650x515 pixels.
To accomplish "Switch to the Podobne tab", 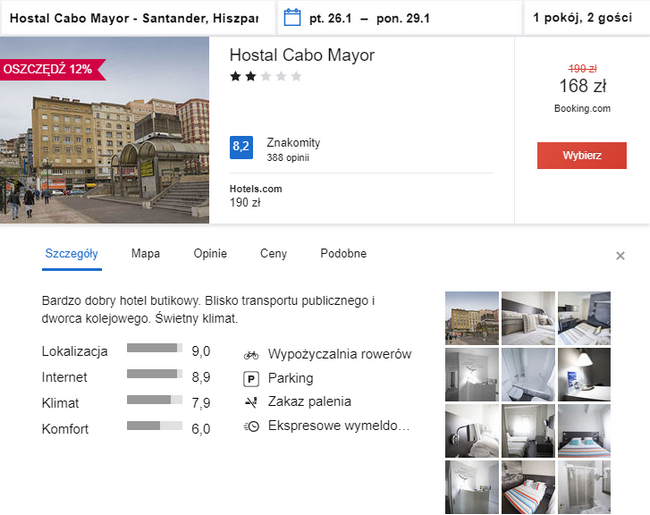I will coord(343,253).
